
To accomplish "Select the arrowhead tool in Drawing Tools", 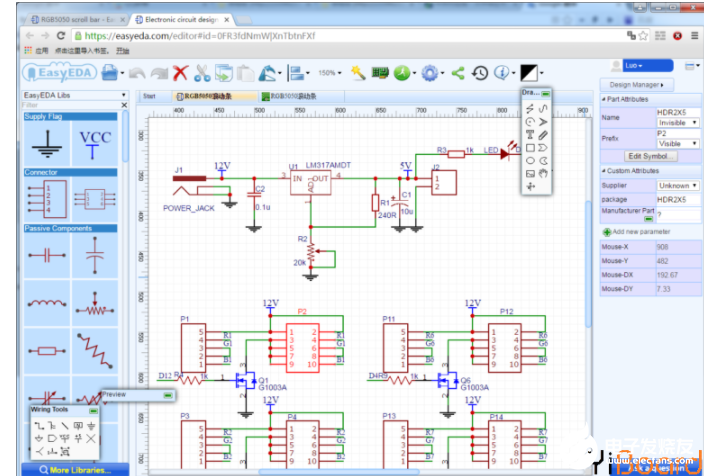I will point(543,122).
